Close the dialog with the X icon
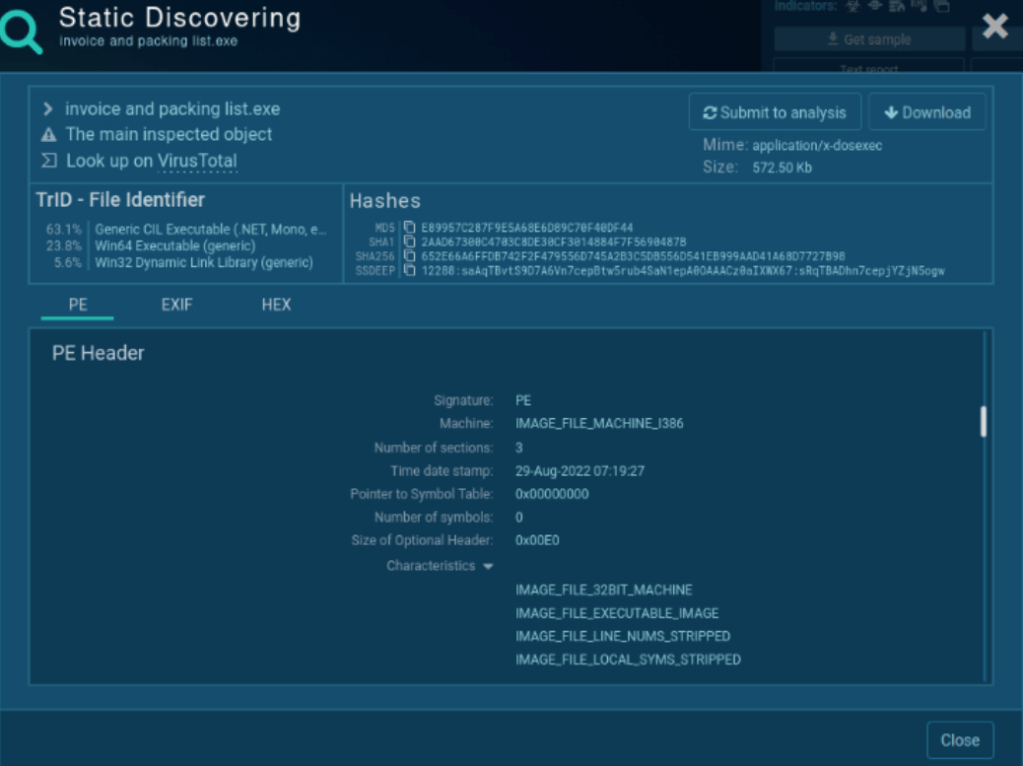The height and width of the screenshot is (766, 1023). click(994, 27)
